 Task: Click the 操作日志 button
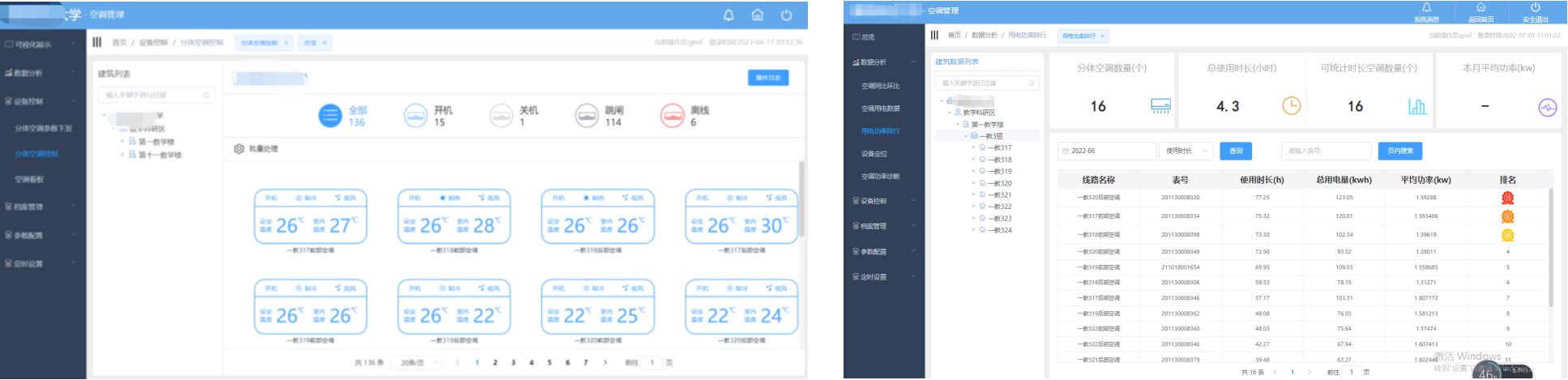[x=767, y=78]
